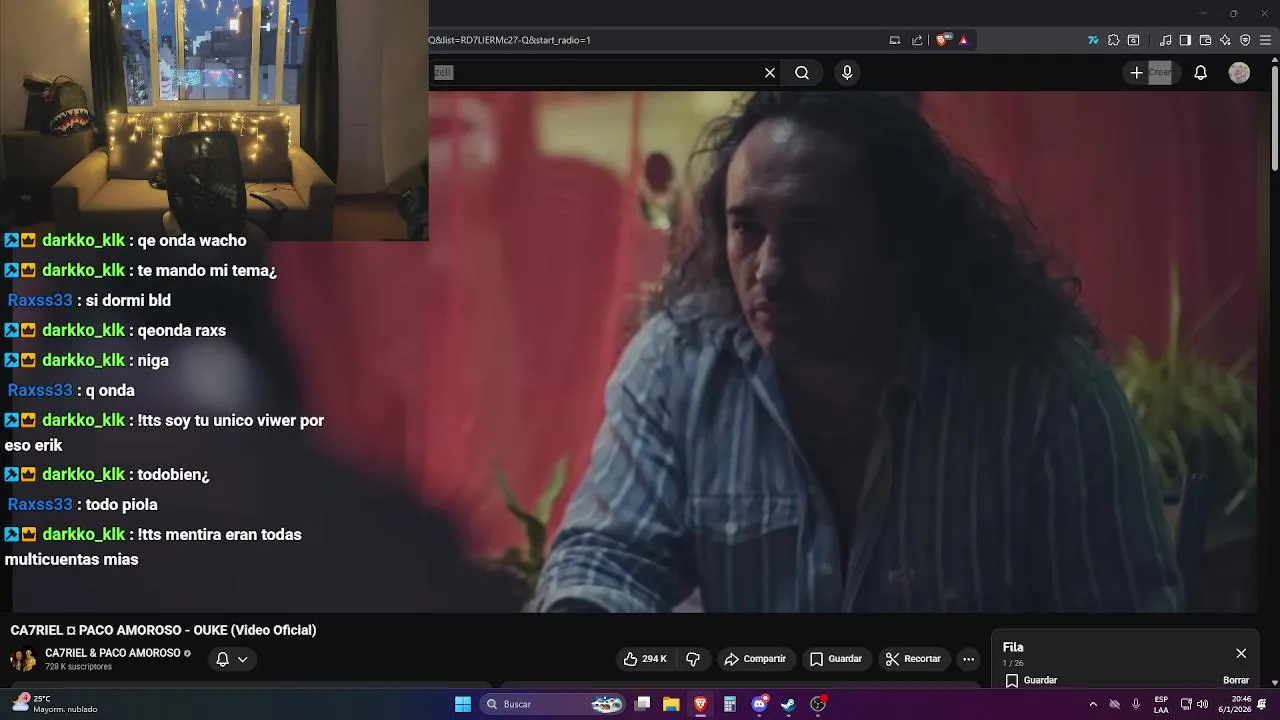Click Guardar in the Fila queue panel
The height and width of the screenshot is (720, 1280).
[1031, 680]
